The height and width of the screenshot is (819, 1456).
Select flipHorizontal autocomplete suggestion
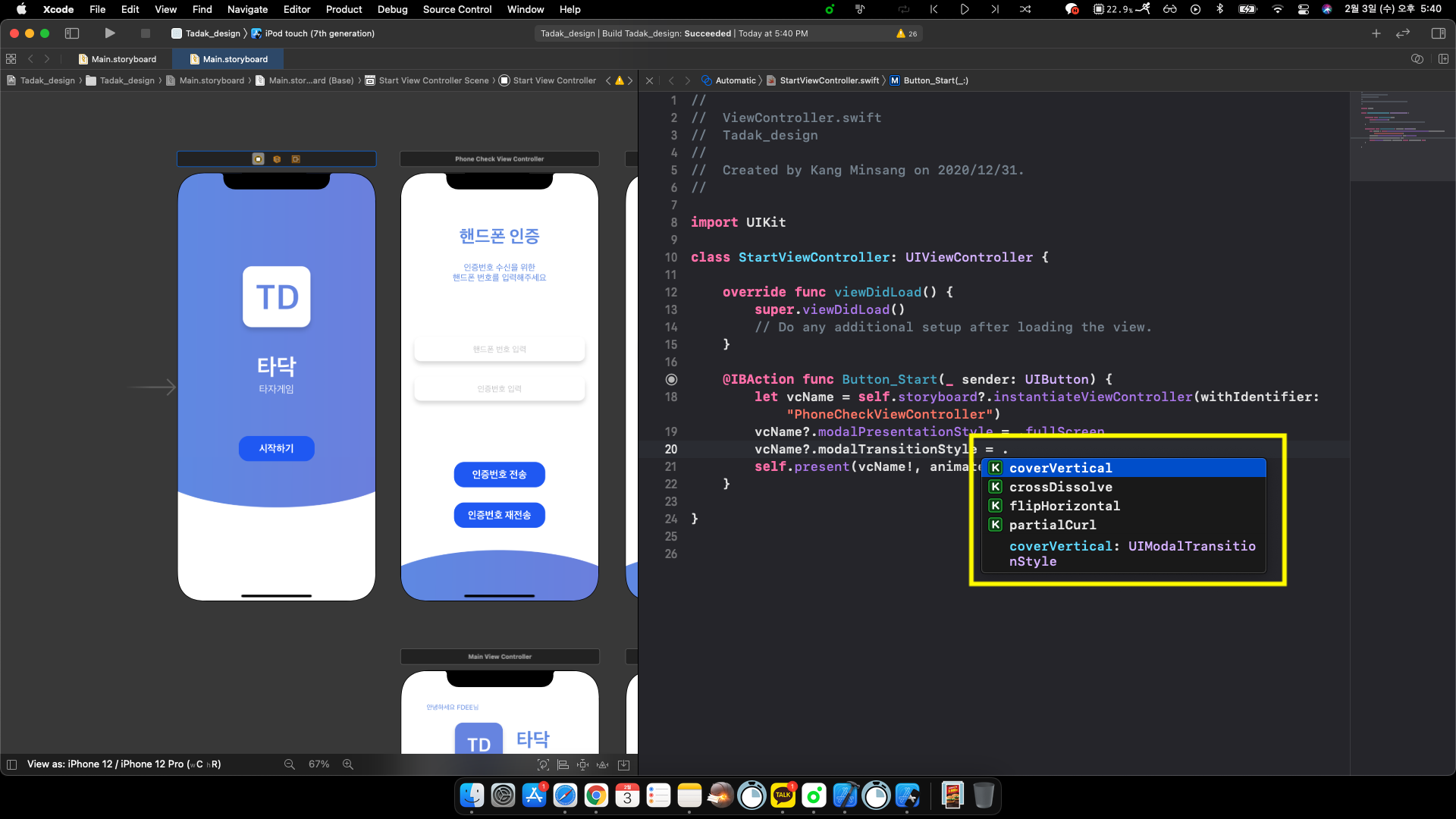(x=1064, y=506)
